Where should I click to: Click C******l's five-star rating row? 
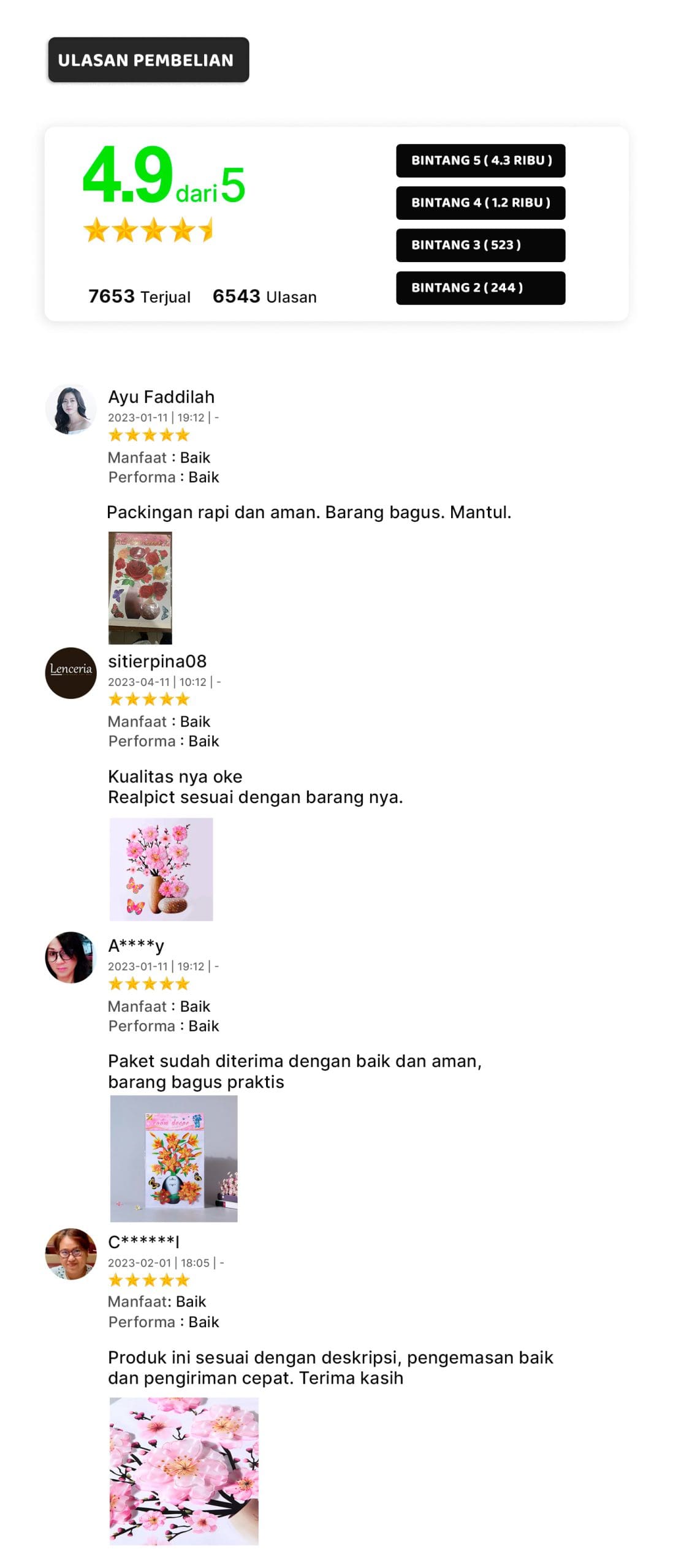(149, 1280)
